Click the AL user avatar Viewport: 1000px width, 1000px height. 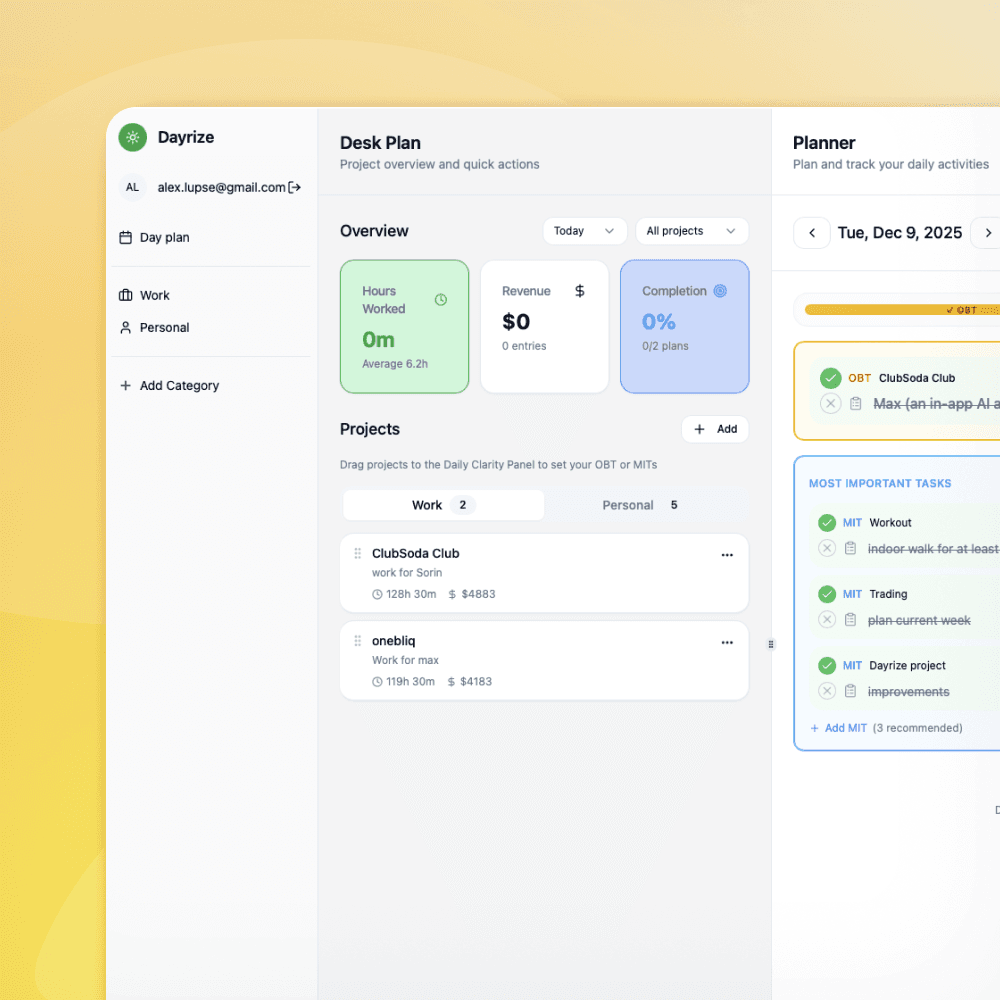click(x=133, y=188)
